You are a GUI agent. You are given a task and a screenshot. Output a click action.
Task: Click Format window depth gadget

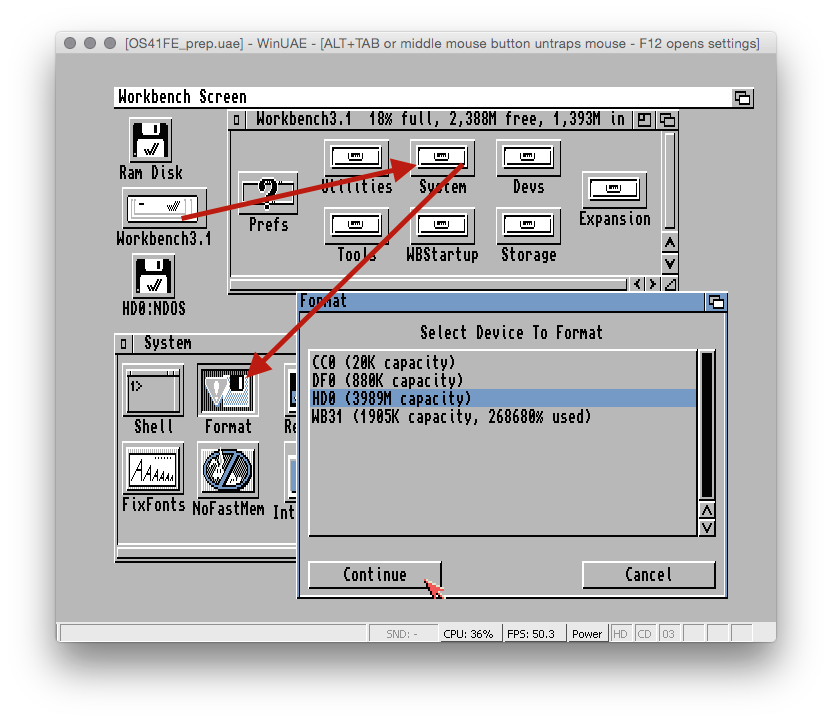coord(716,302)
